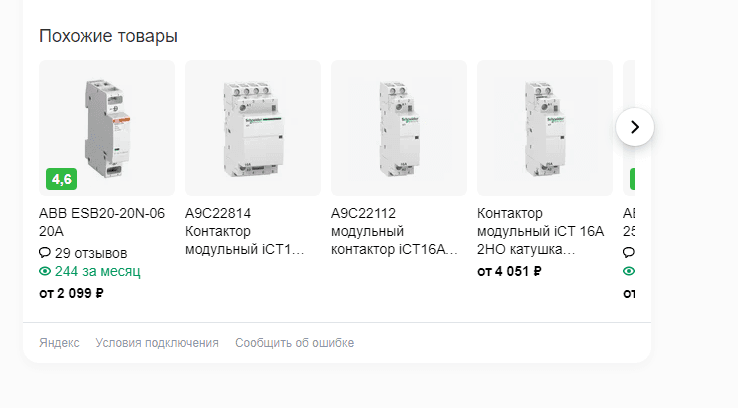Open the A9C22814 Контактор модульный title

pyautogui.click(x=245, y=231)
